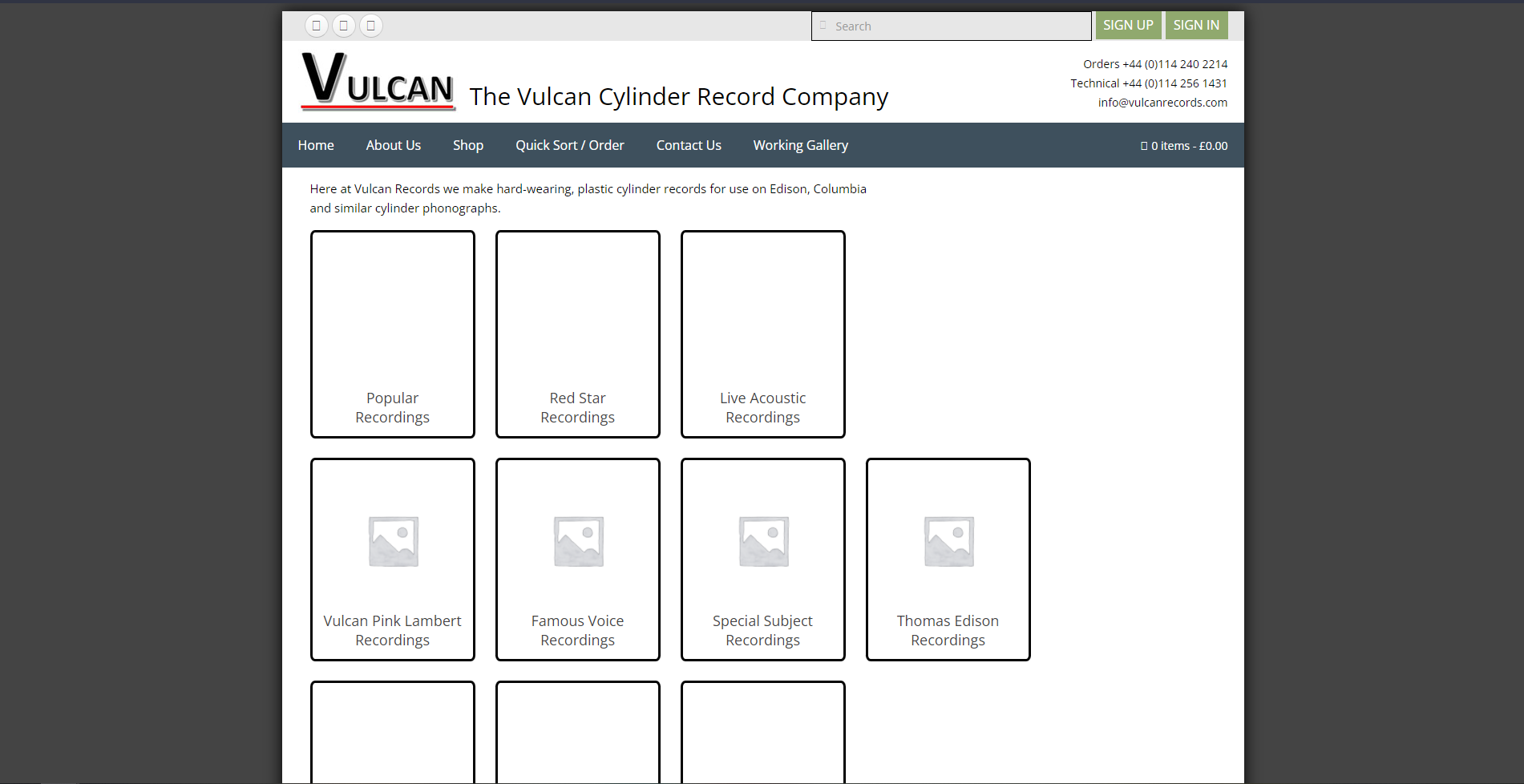Select the Live Acoustic Recordings category
The width and height of the screenshot is (1524, 784).
pos(763,407)
